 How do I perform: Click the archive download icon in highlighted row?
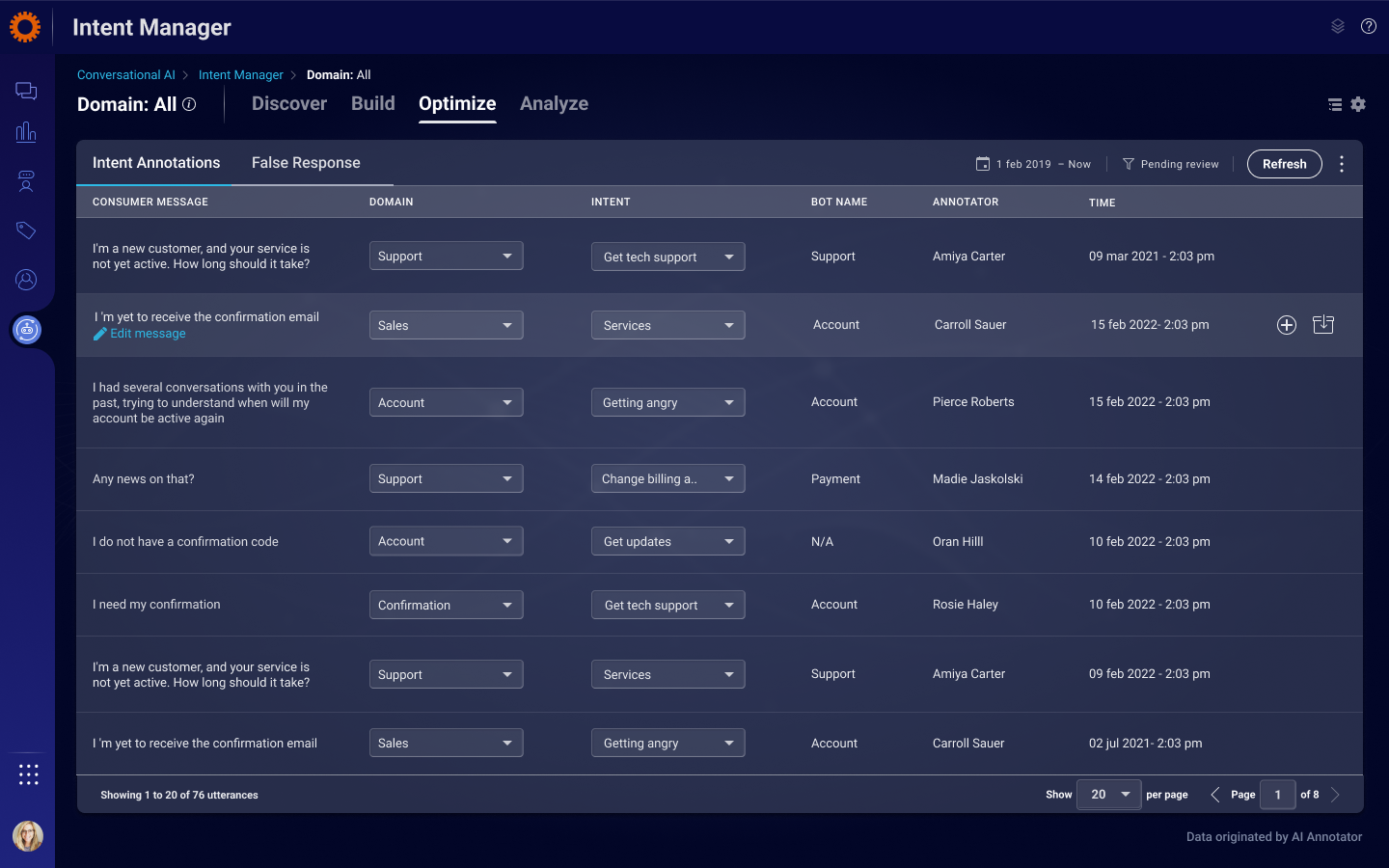click(x=1323, y=324)
